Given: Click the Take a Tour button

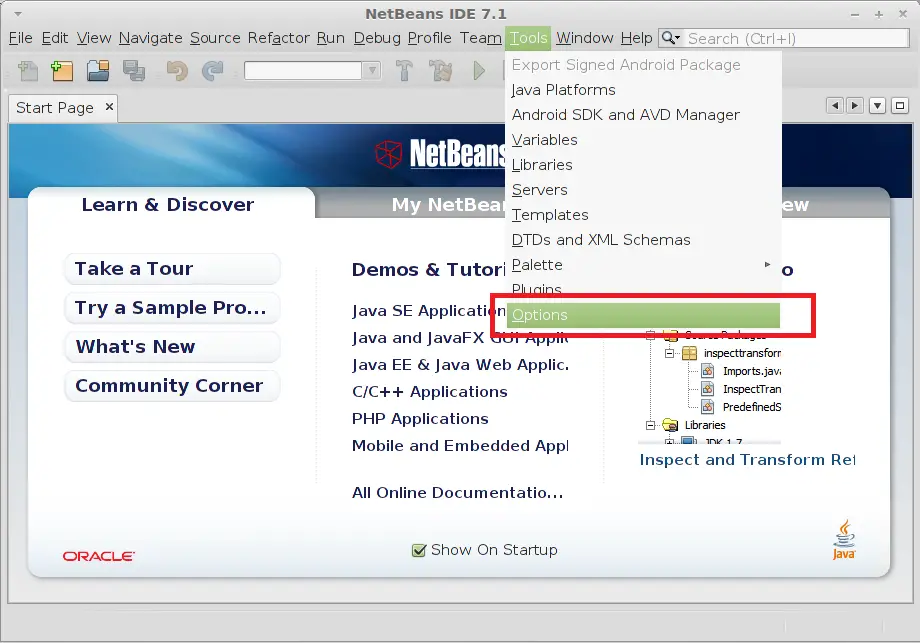Looking at the screenshot, I should click(172, 269).
